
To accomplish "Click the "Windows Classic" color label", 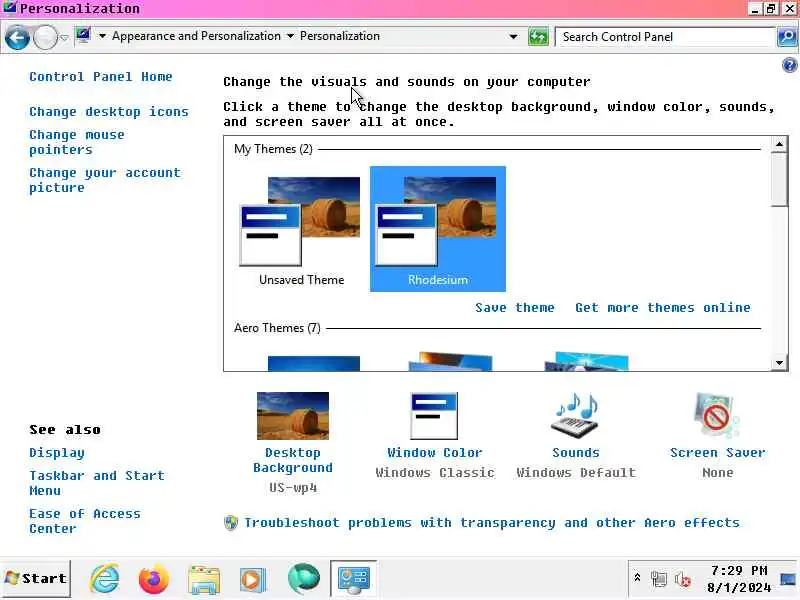I will click(x=435, y=472).
